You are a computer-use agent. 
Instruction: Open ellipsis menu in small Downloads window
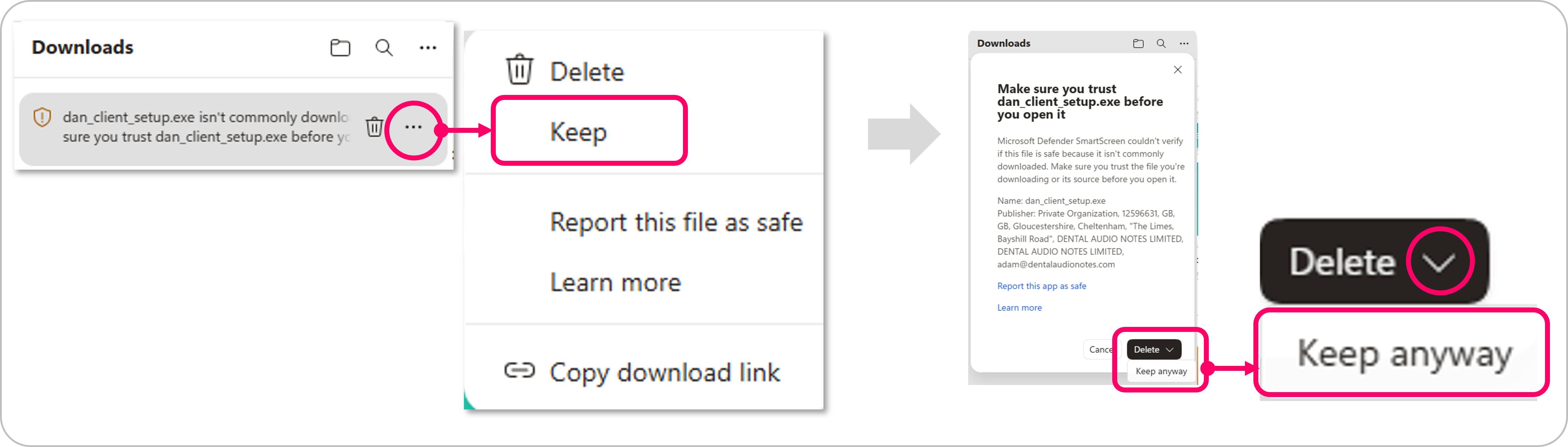coord(1183,43)
